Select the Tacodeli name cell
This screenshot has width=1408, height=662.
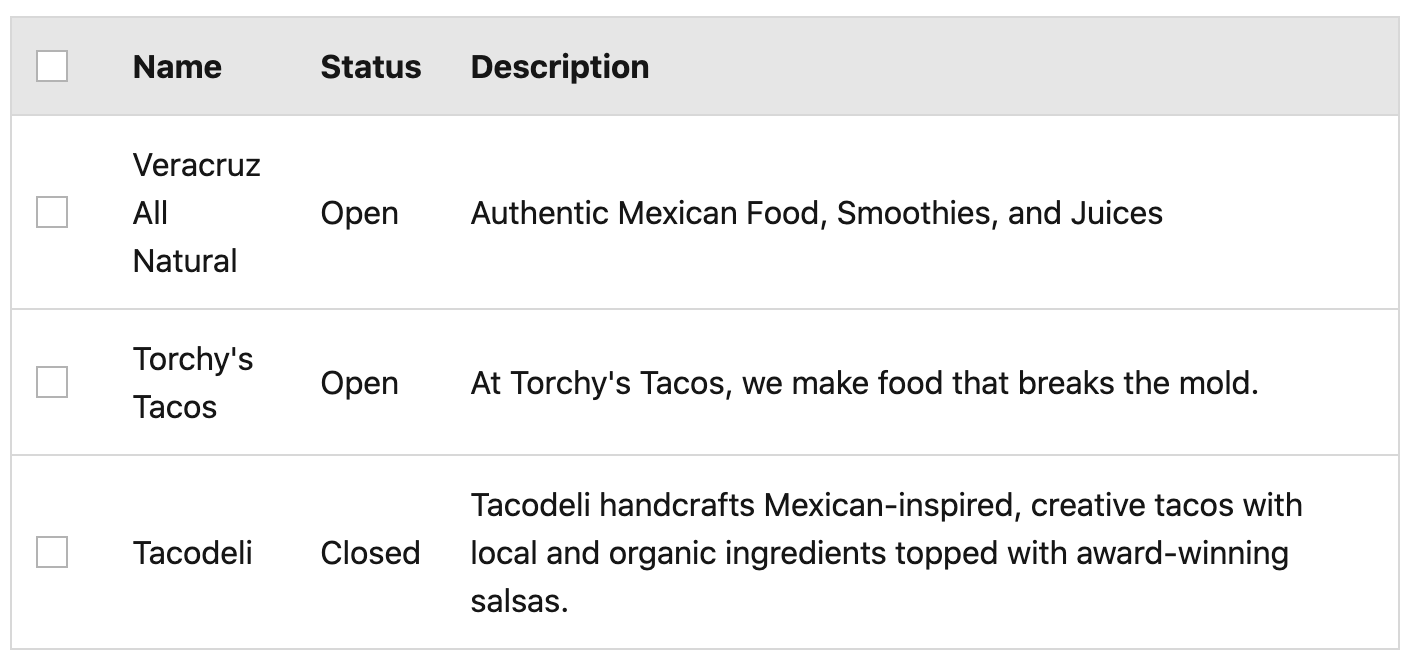[192, 553]
